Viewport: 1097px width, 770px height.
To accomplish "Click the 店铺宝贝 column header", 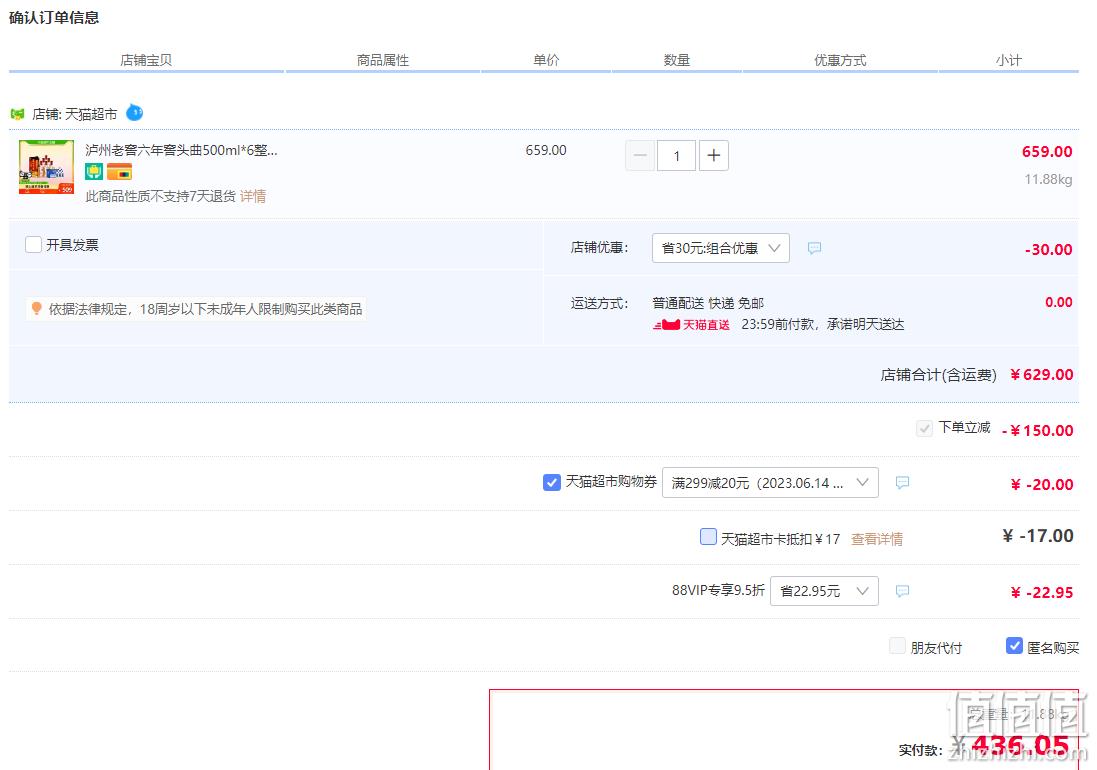I will pos(146,60).
